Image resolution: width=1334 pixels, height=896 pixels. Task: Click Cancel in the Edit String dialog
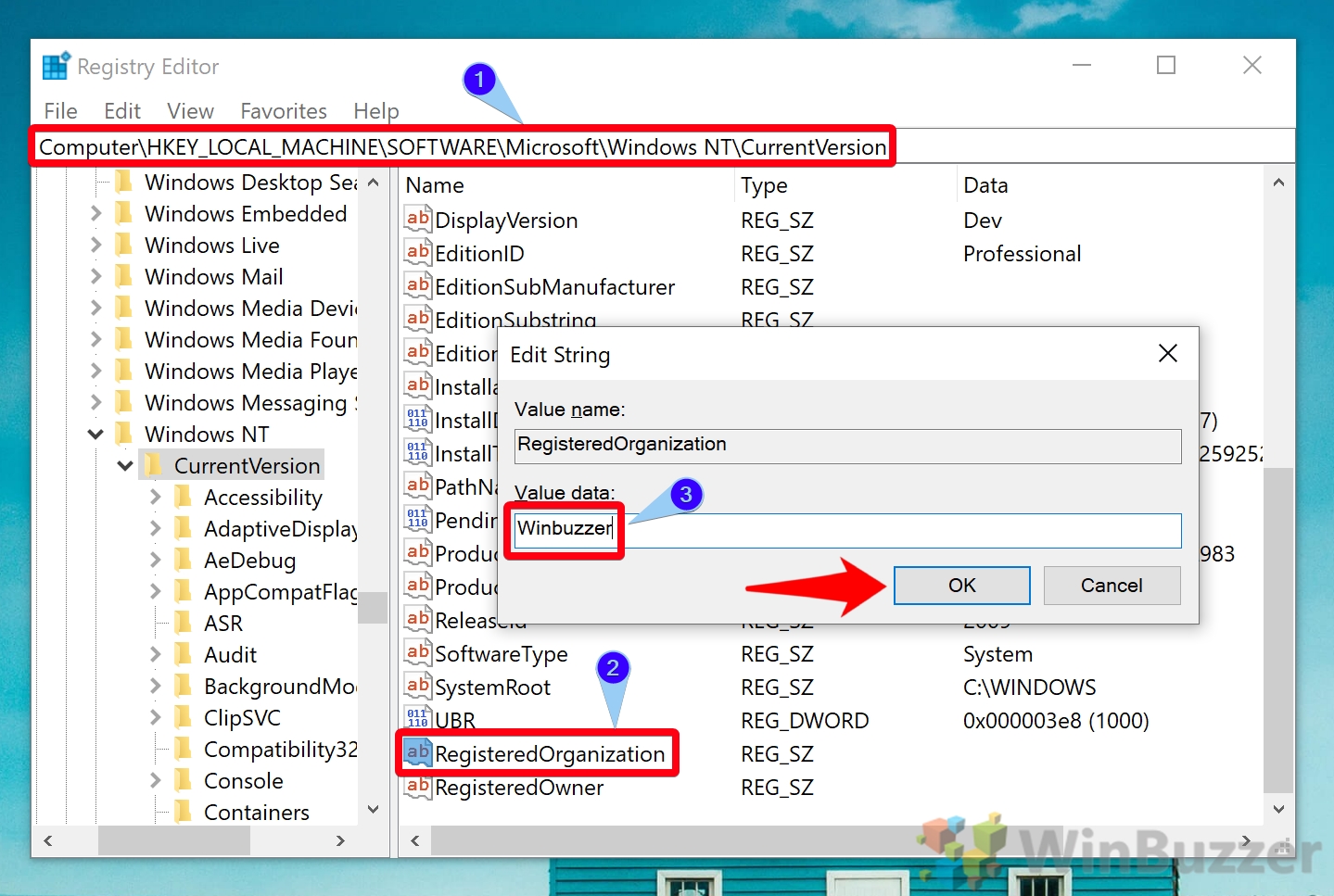click(x=1112, y=585)
